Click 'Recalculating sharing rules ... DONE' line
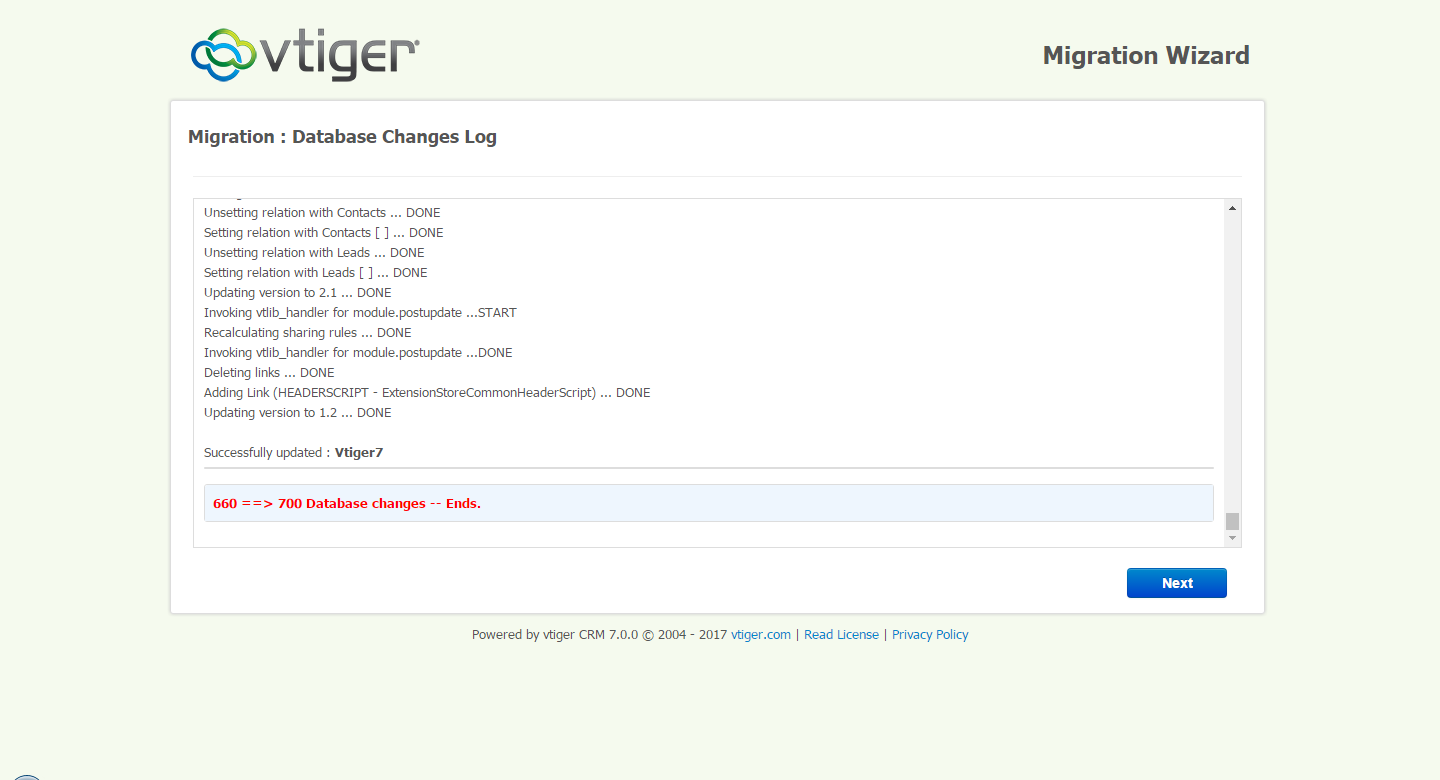The height and width of the screenshot is (780, 1440). click(x=308, y=333)
